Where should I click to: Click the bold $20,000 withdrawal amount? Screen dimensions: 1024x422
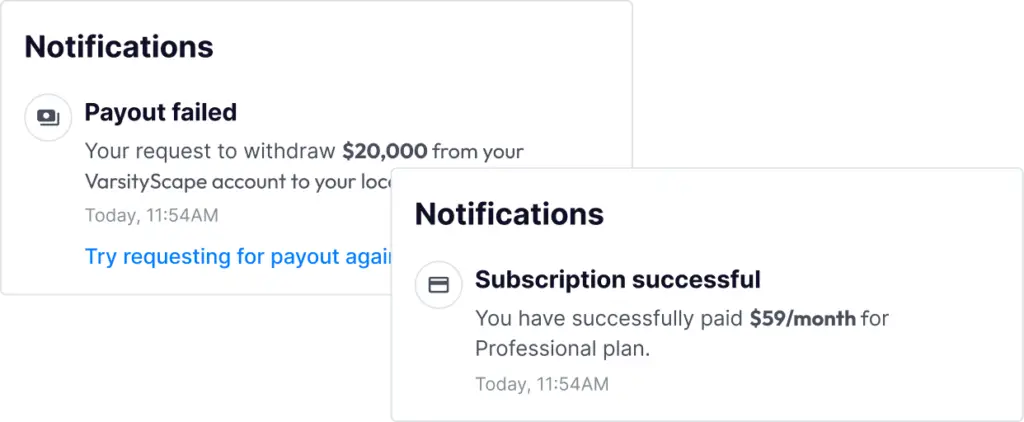385,152
